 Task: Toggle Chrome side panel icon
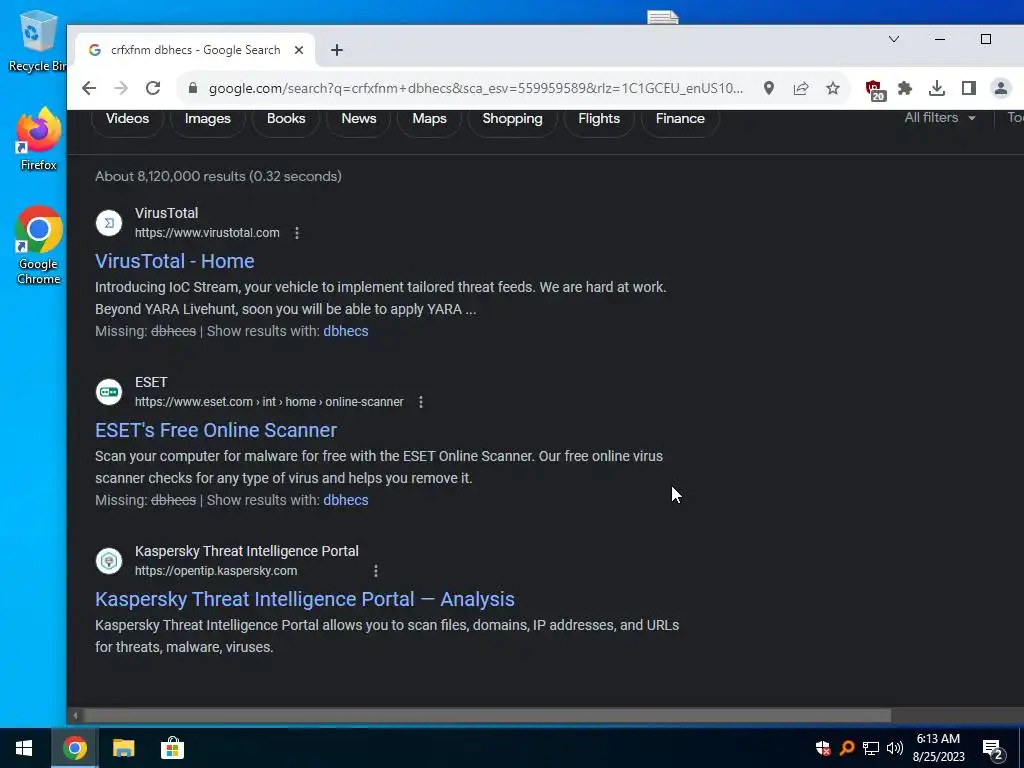pos(968,88)
